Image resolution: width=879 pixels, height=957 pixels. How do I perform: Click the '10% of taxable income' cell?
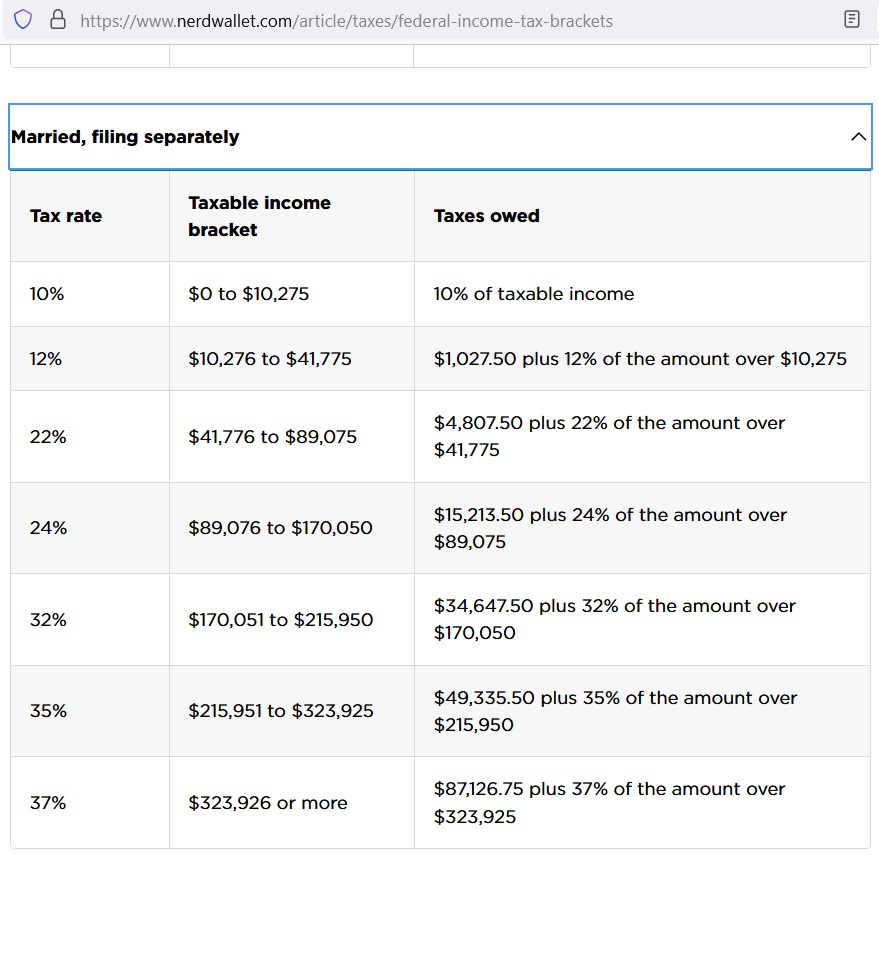click(534, 294)
